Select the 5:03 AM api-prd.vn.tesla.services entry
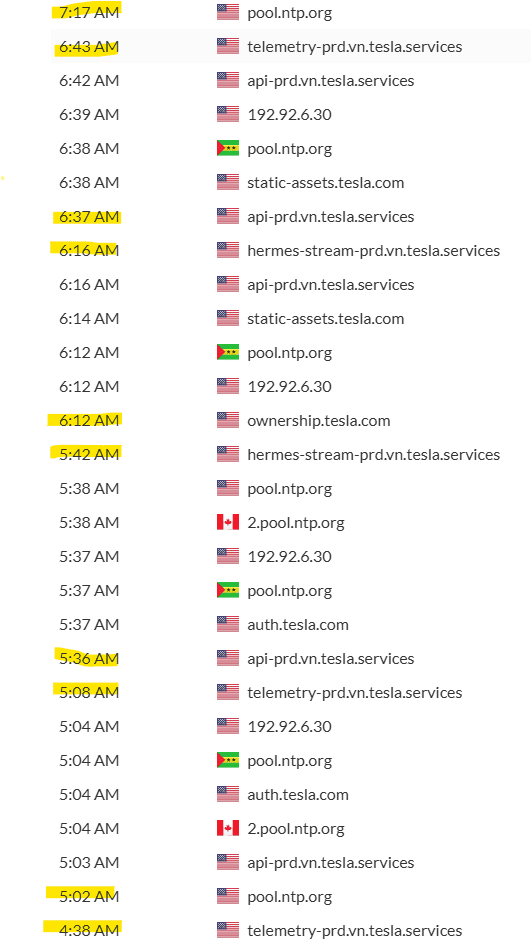 pos(330,862)
